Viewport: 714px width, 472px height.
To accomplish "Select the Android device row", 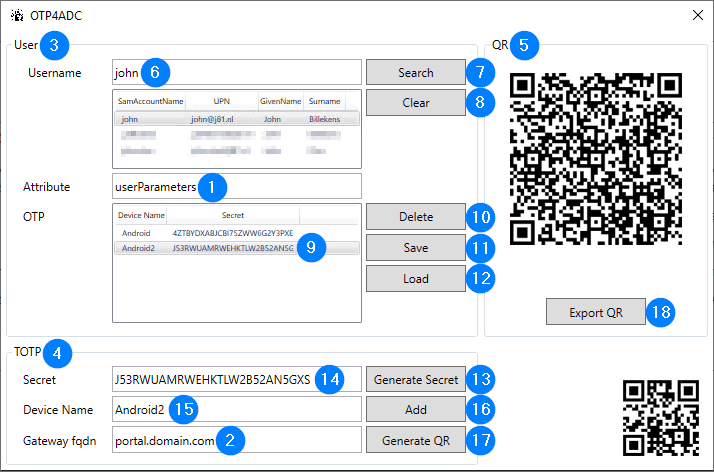I will pyautogui.click(x=237, y=233).
